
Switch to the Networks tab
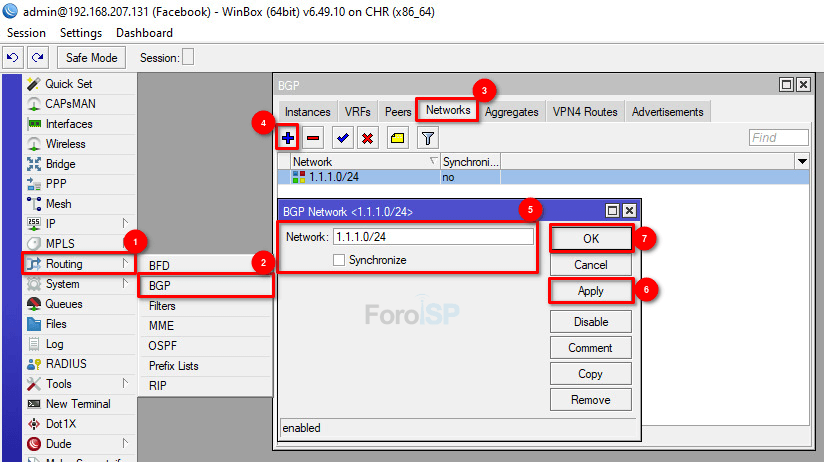pos(448,110)
